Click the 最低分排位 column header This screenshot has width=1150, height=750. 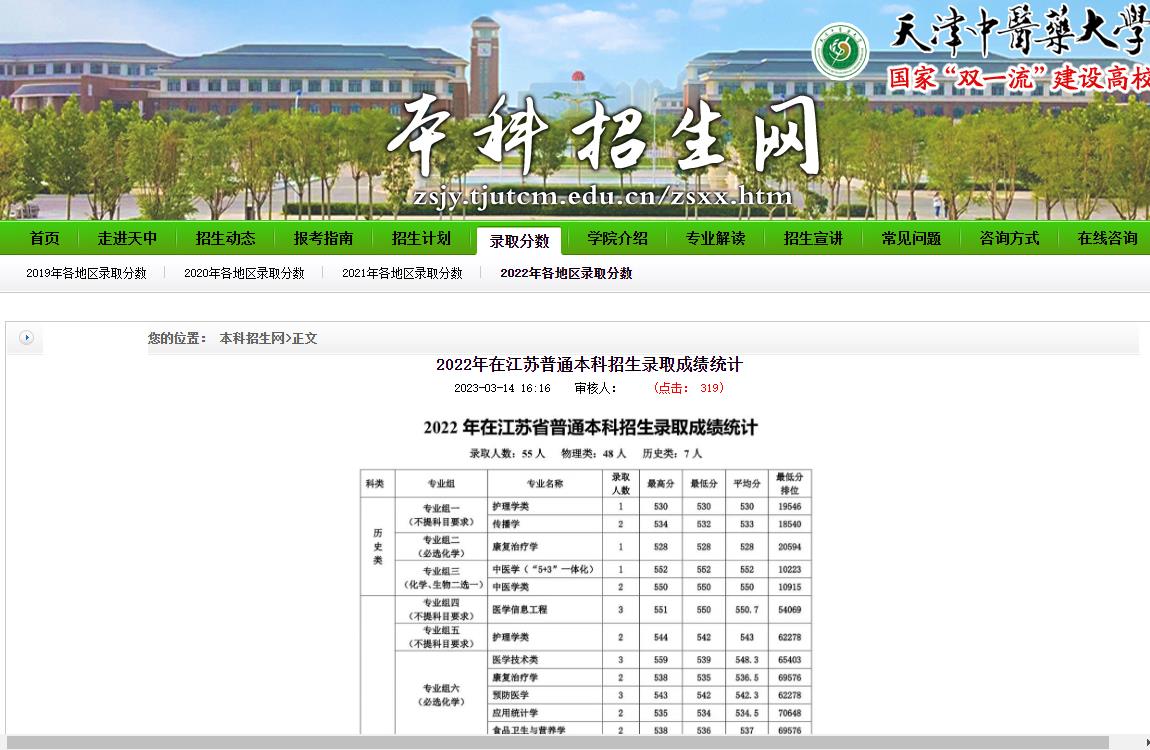point(790,484)
